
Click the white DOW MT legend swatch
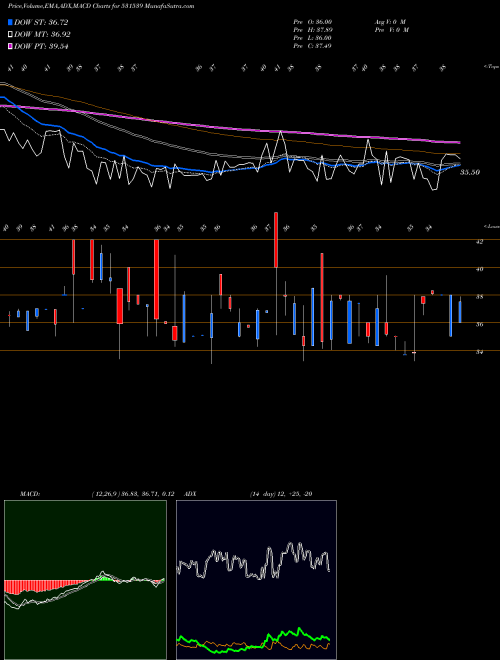click(10, 35)
